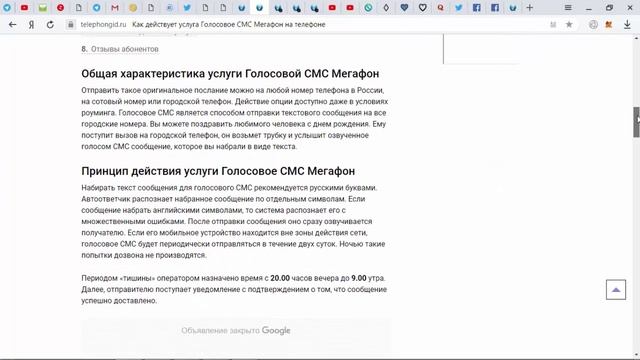
Task: Reload the current page
Action: point(50,24)
